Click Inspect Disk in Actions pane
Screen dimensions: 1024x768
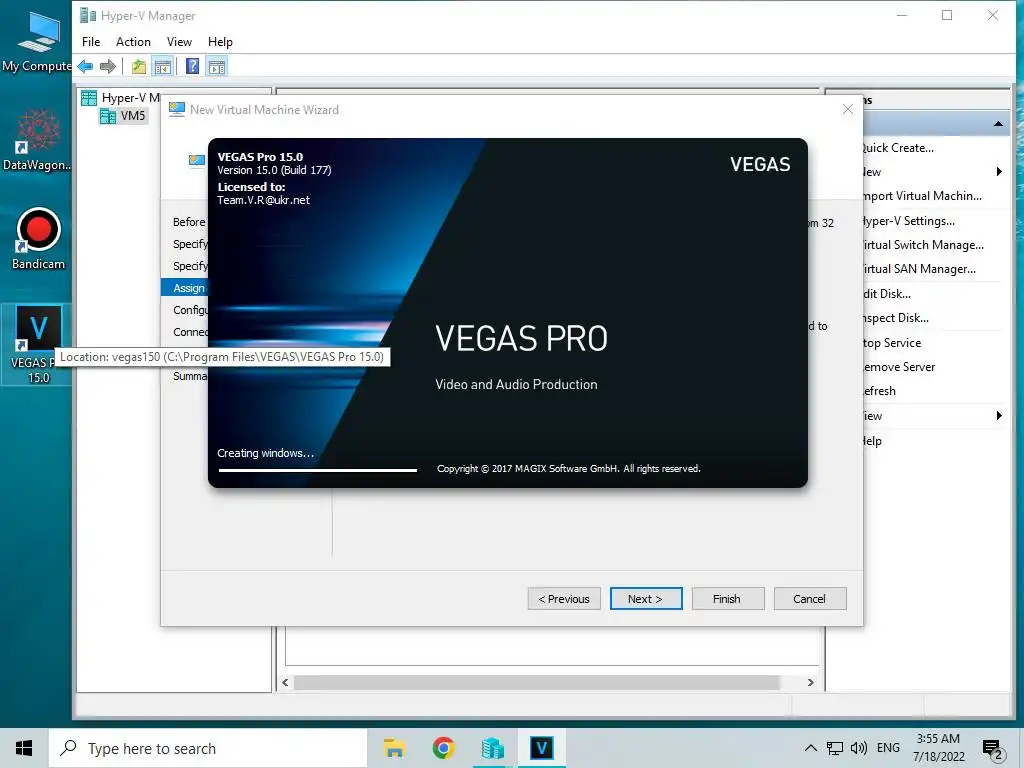pyautogui.click(x=895, y=318)
